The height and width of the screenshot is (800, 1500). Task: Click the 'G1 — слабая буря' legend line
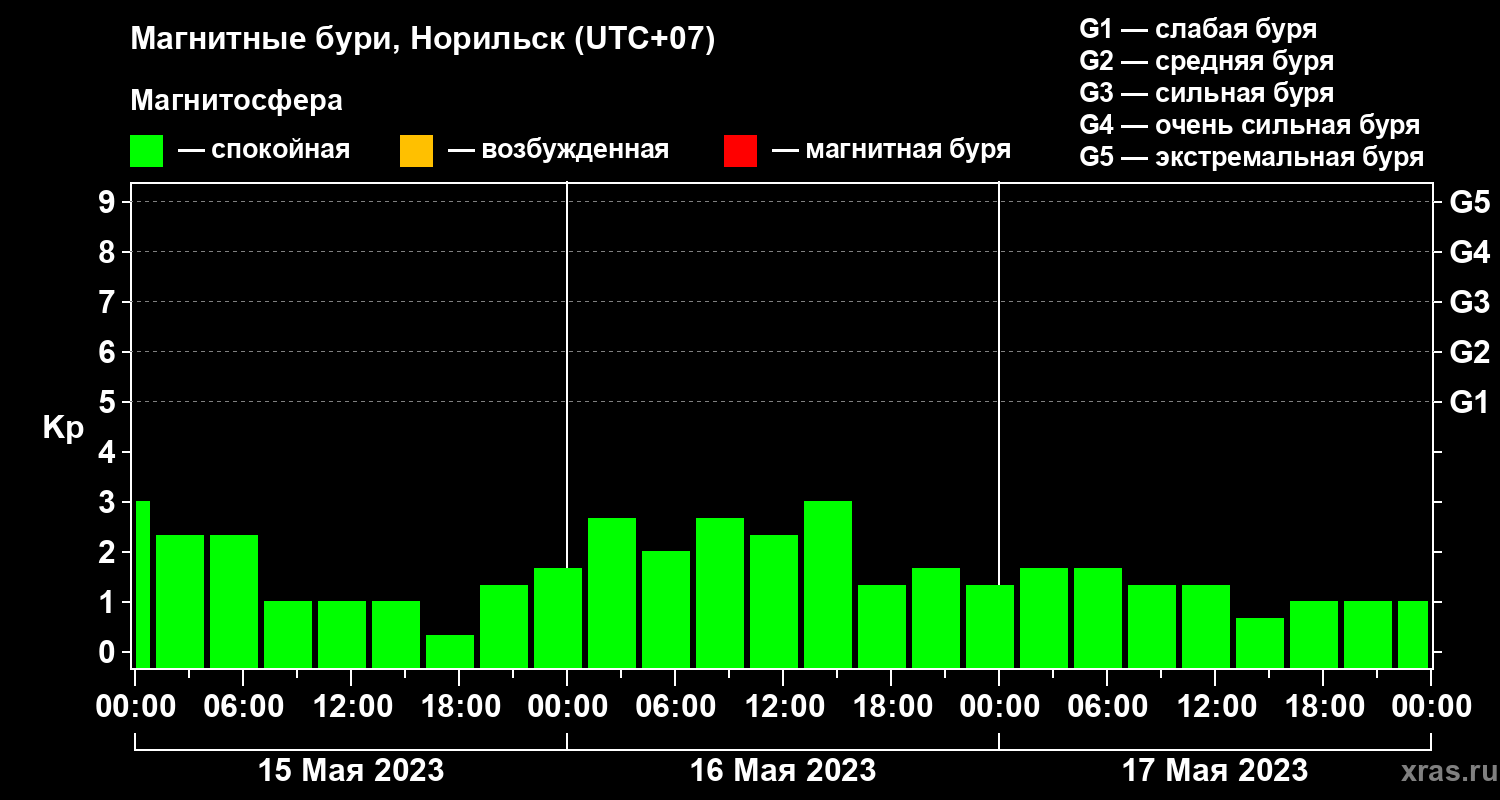pyautogui.click(x=1198, y=28)
